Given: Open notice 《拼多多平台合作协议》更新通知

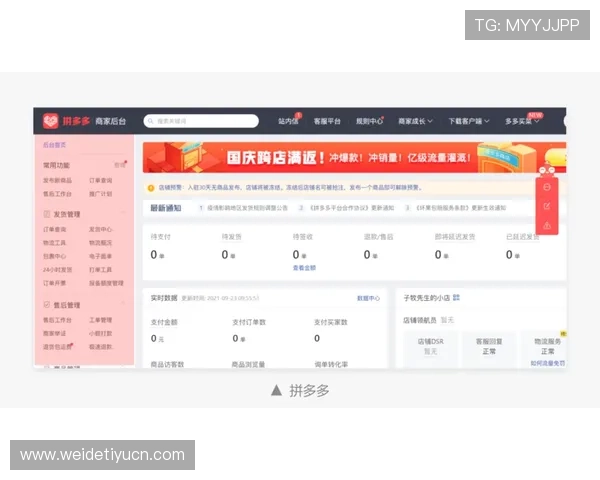Looking at the screenshot, I should [352, 208].
